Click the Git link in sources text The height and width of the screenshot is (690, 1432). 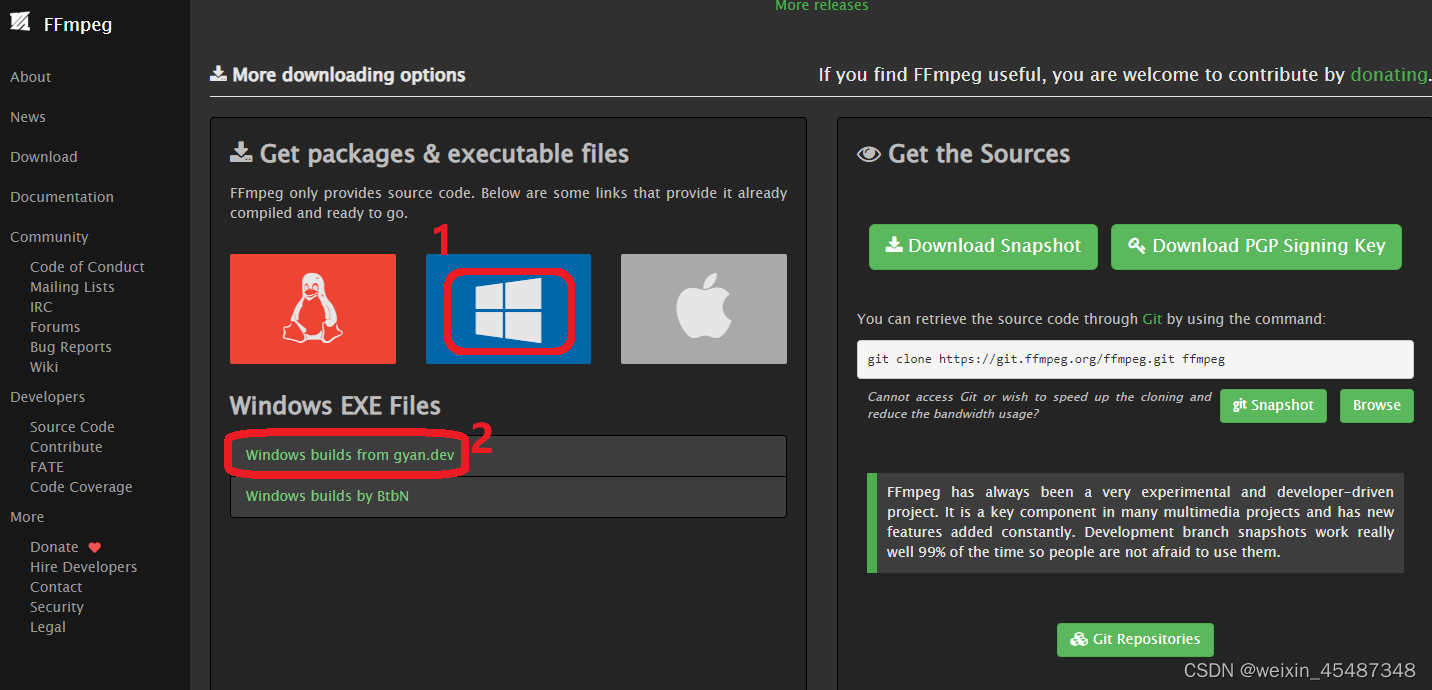point(1152,319)
